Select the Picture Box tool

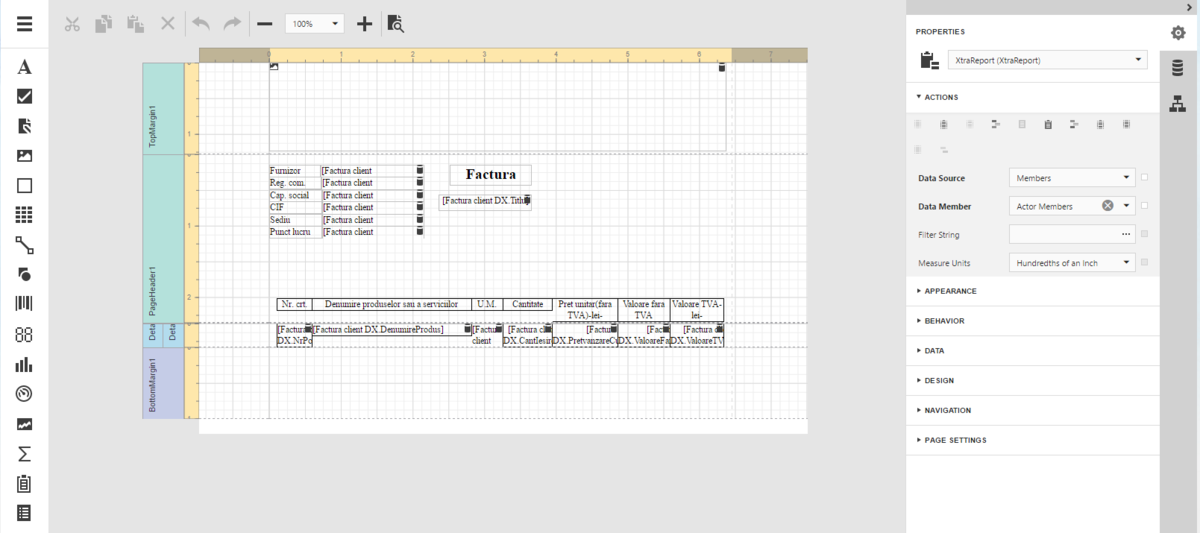[x=24, y=156]
